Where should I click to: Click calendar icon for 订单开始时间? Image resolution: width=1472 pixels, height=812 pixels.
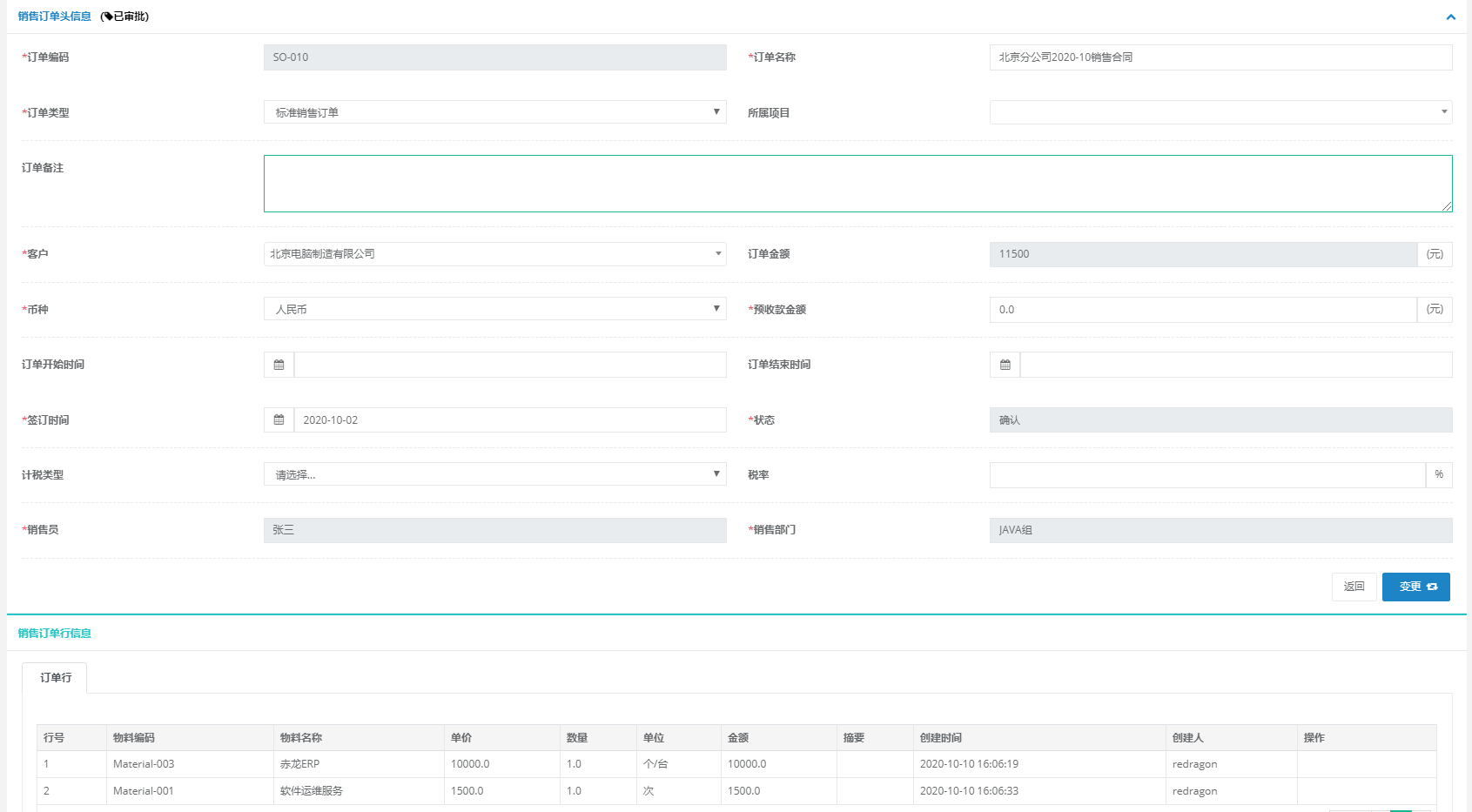[x=279, y=365]
